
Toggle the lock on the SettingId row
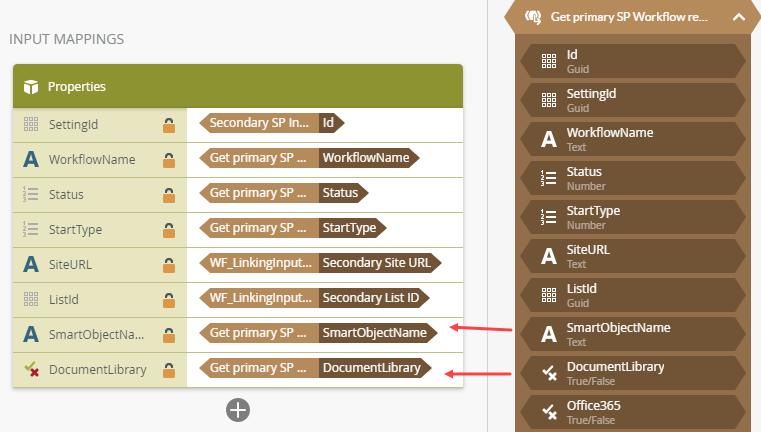(x=169, y=124)
